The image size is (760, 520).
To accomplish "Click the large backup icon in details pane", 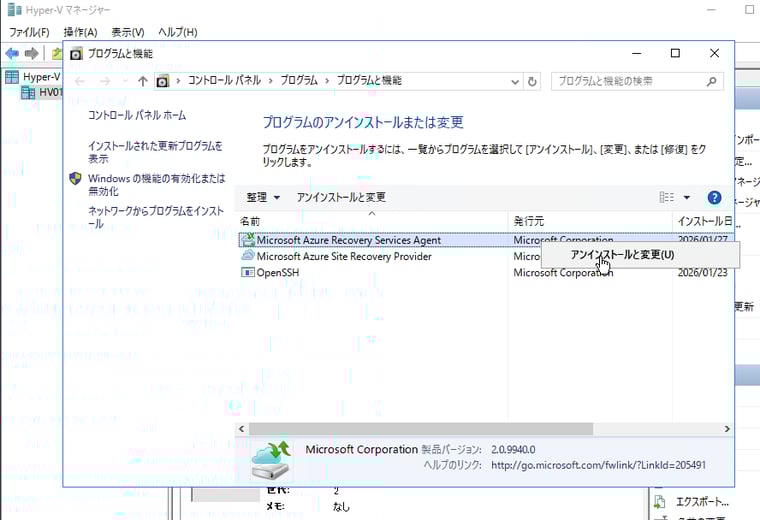I will coord(271,460).
